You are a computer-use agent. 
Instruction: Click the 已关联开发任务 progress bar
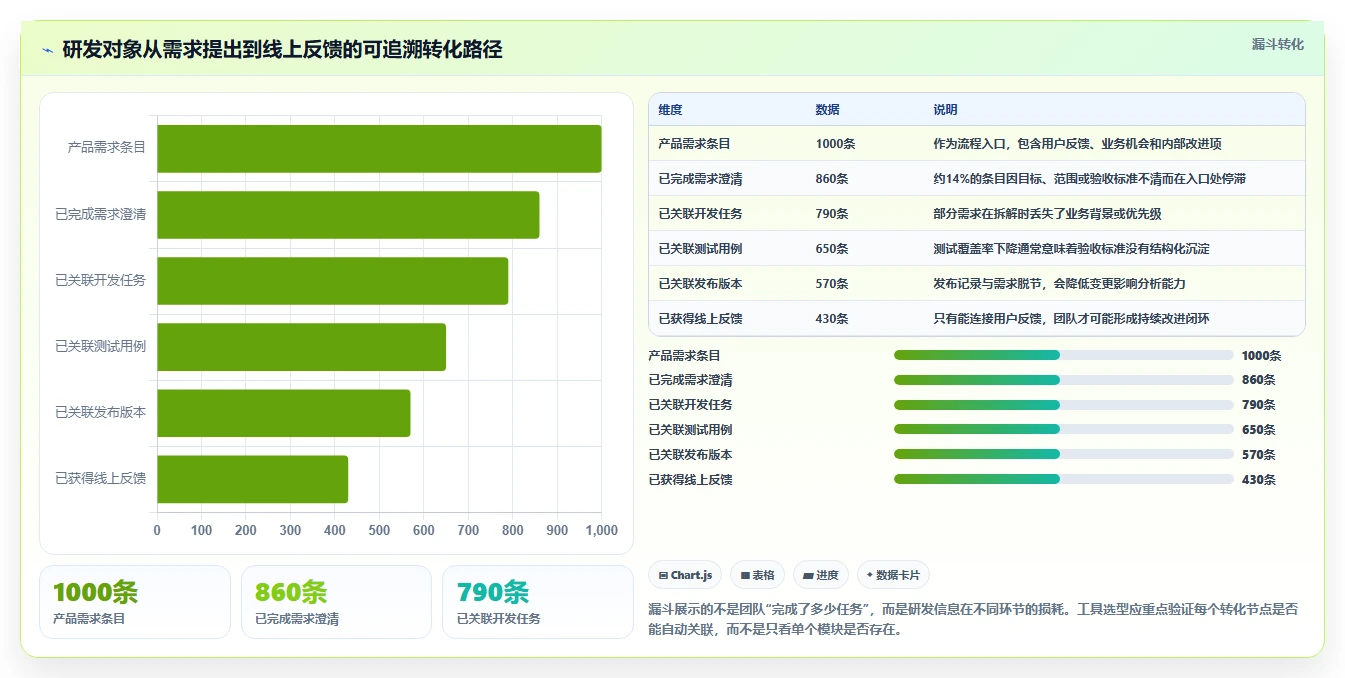tap(1064, 405)
